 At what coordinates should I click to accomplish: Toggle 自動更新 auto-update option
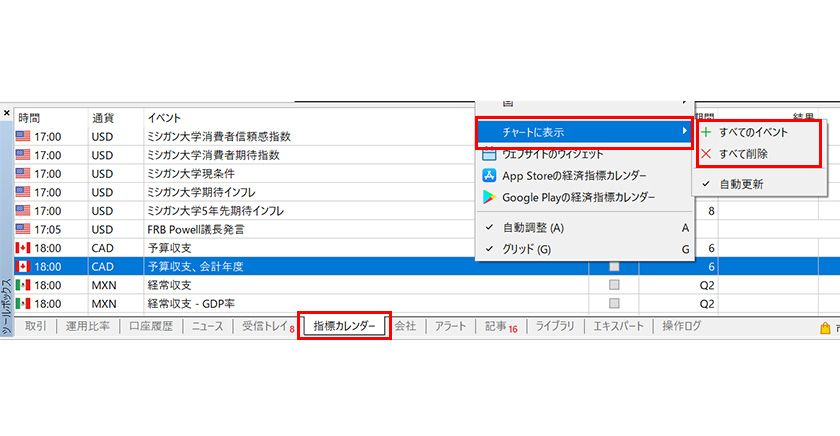click(x=760, y=184)
